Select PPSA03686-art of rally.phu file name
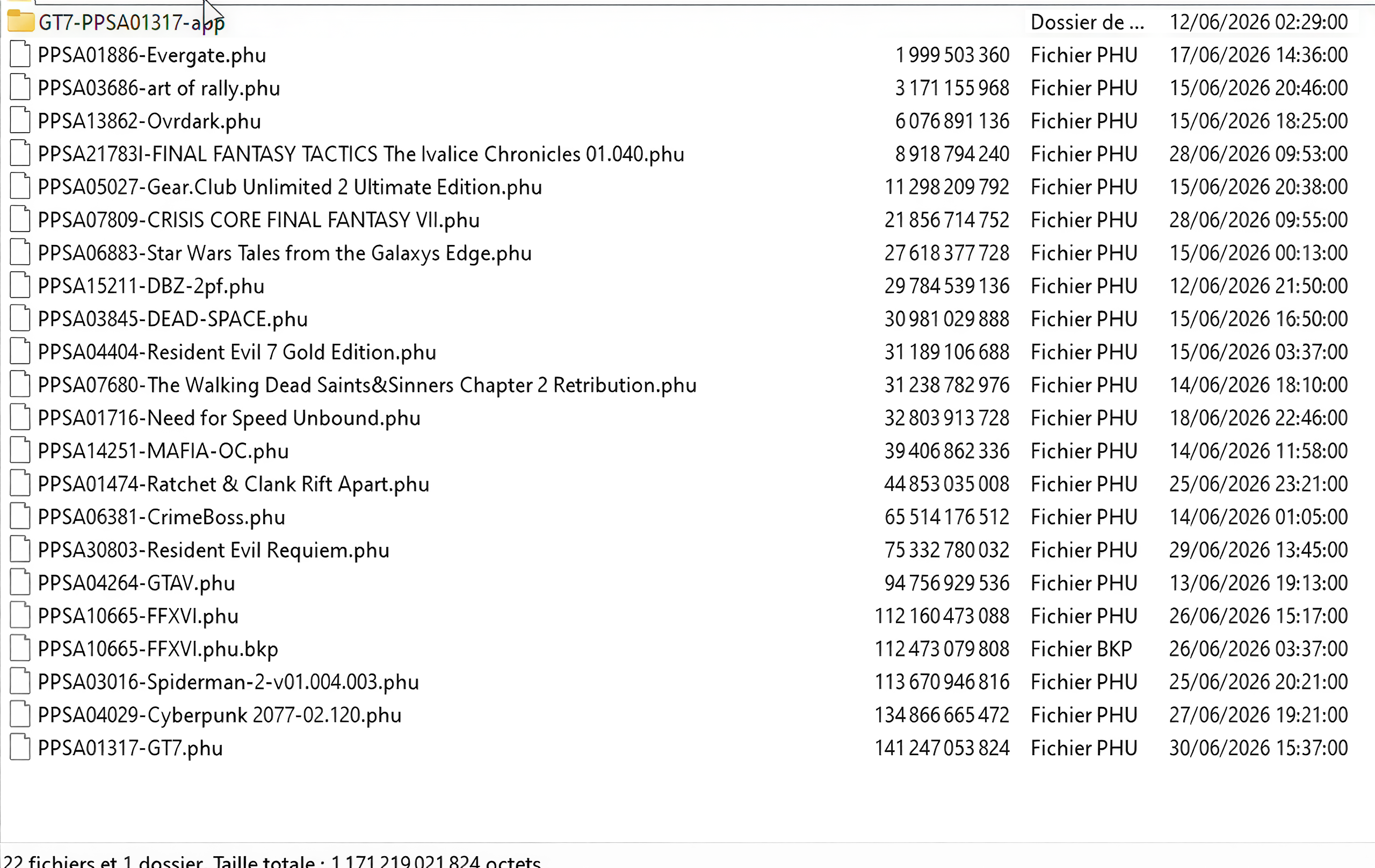1375x868 pixels. point(159,89)
